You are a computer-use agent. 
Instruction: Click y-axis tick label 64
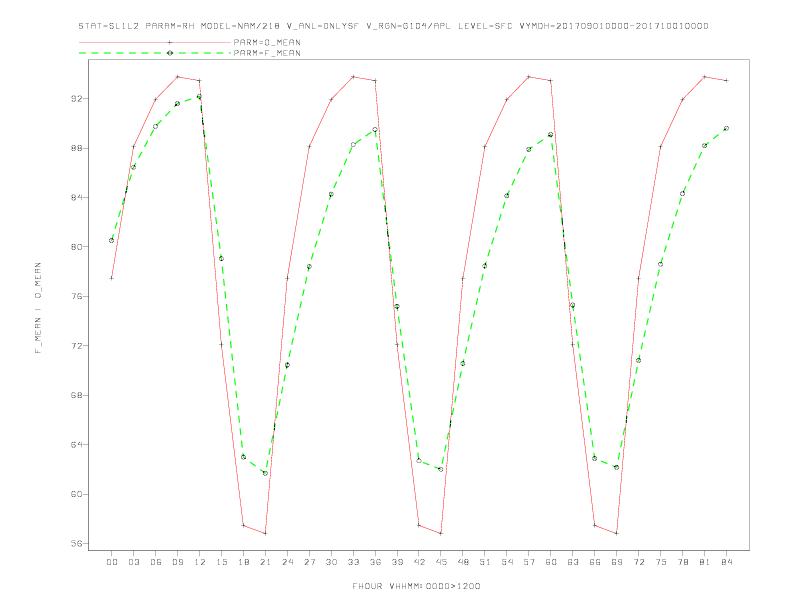(76, 445)
